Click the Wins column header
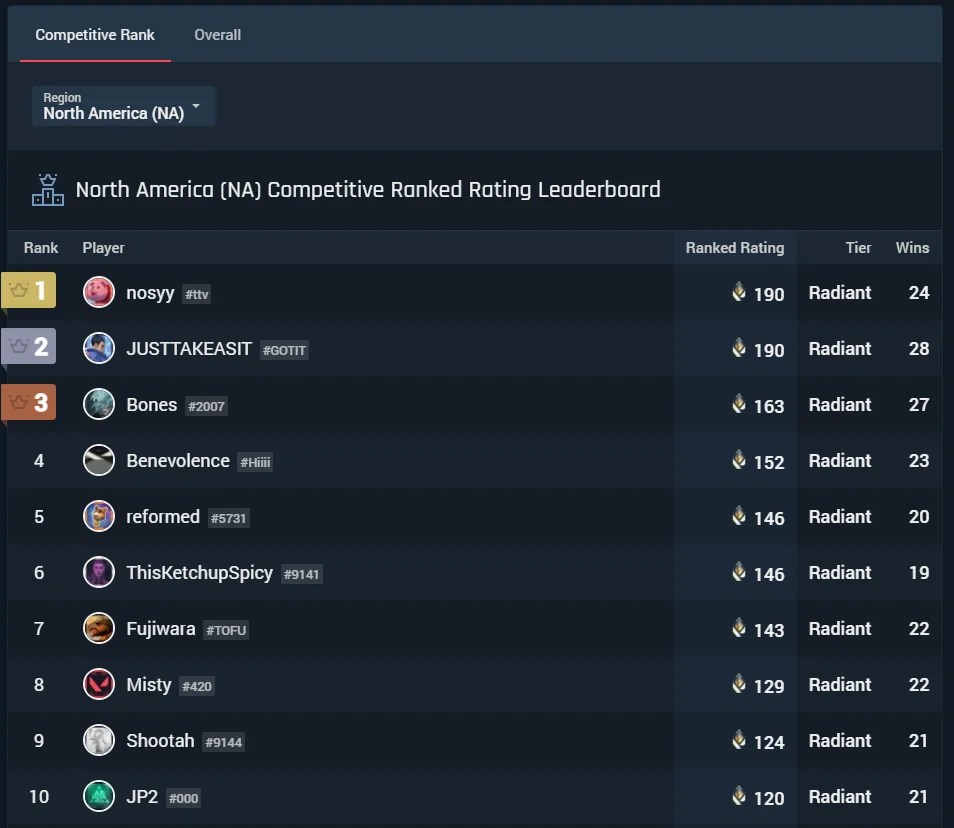Screen dimensions: 954x828 [912, 248]
